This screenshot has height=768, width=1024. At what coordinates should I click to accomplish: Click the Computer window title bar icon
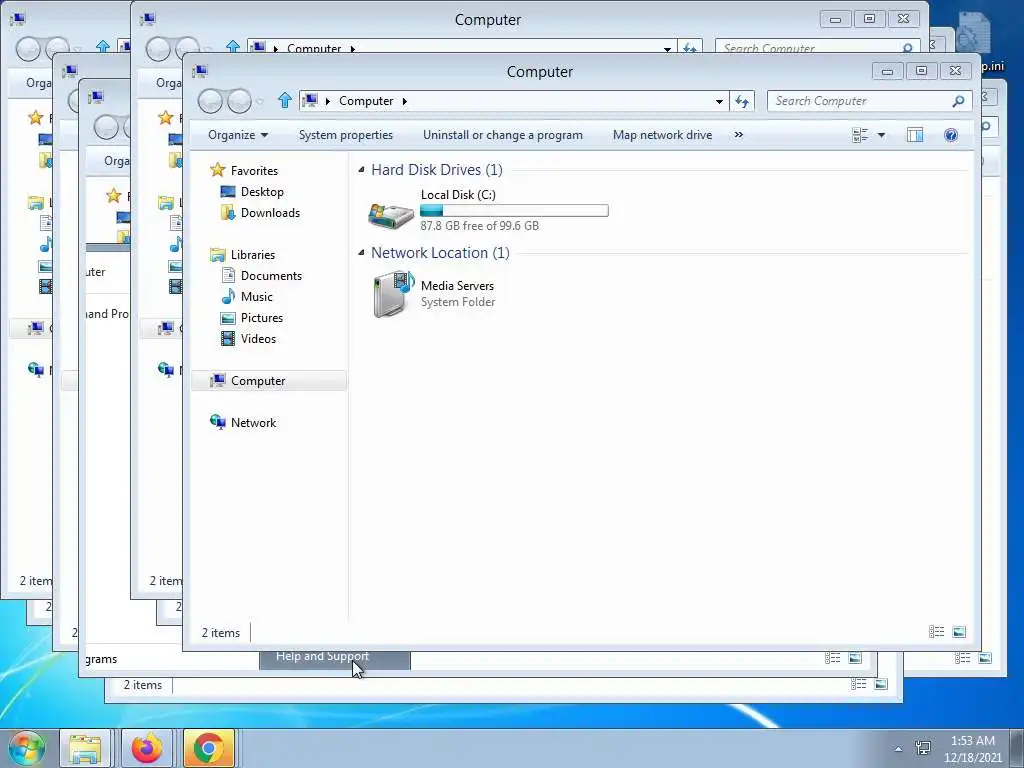[200, 71]
